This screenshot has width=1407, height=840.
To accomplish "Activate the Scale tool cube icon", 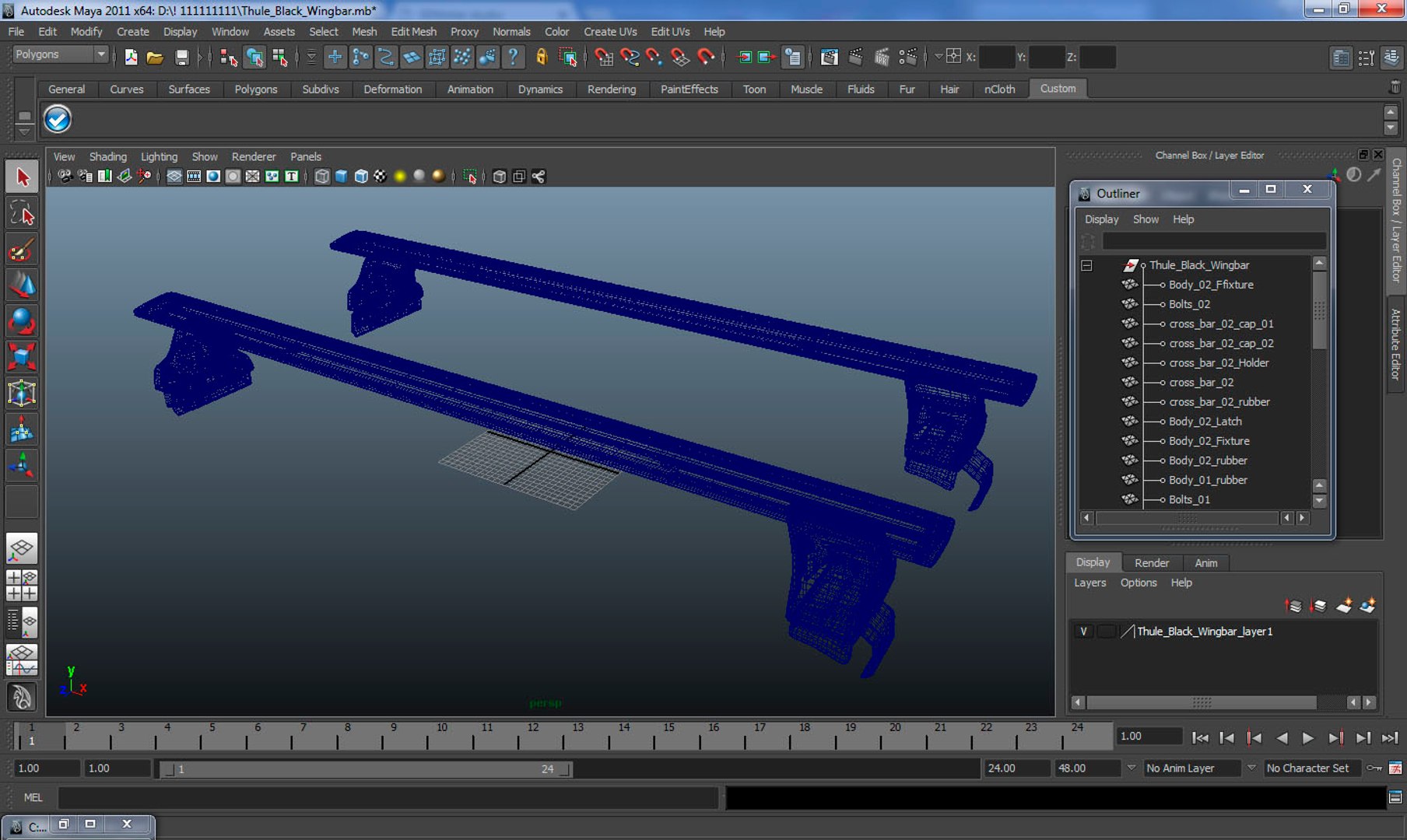I will (22, 357).
